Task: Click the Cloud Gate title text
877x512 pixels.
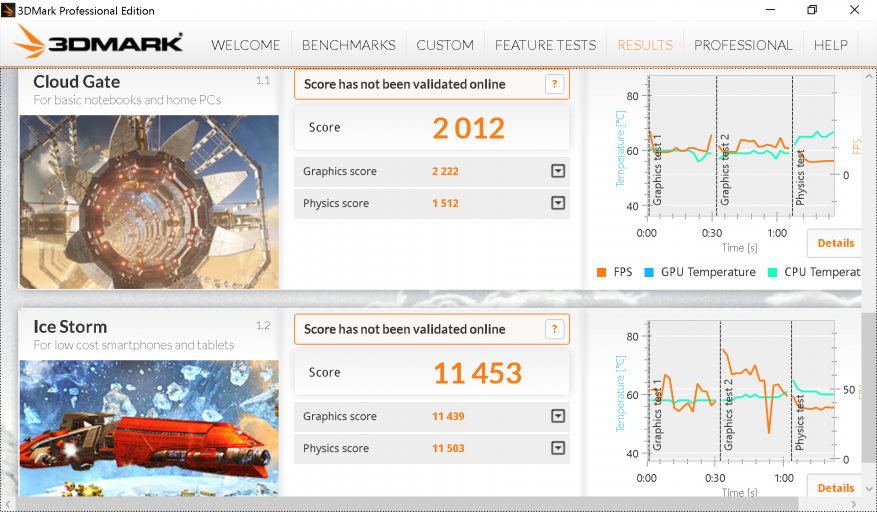Action: 77,82
